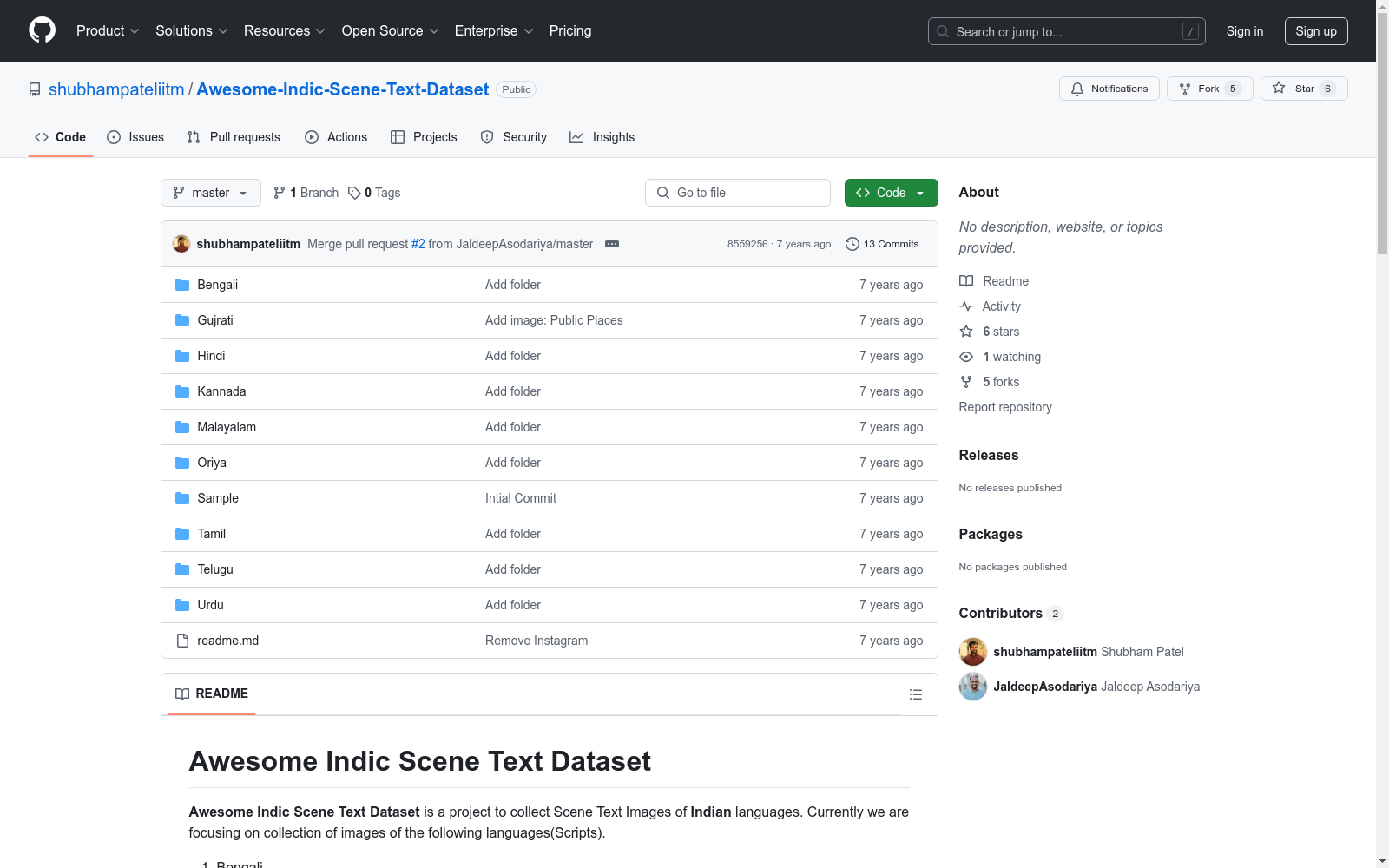Click the Sample folder icon

(x=182, y=498)
